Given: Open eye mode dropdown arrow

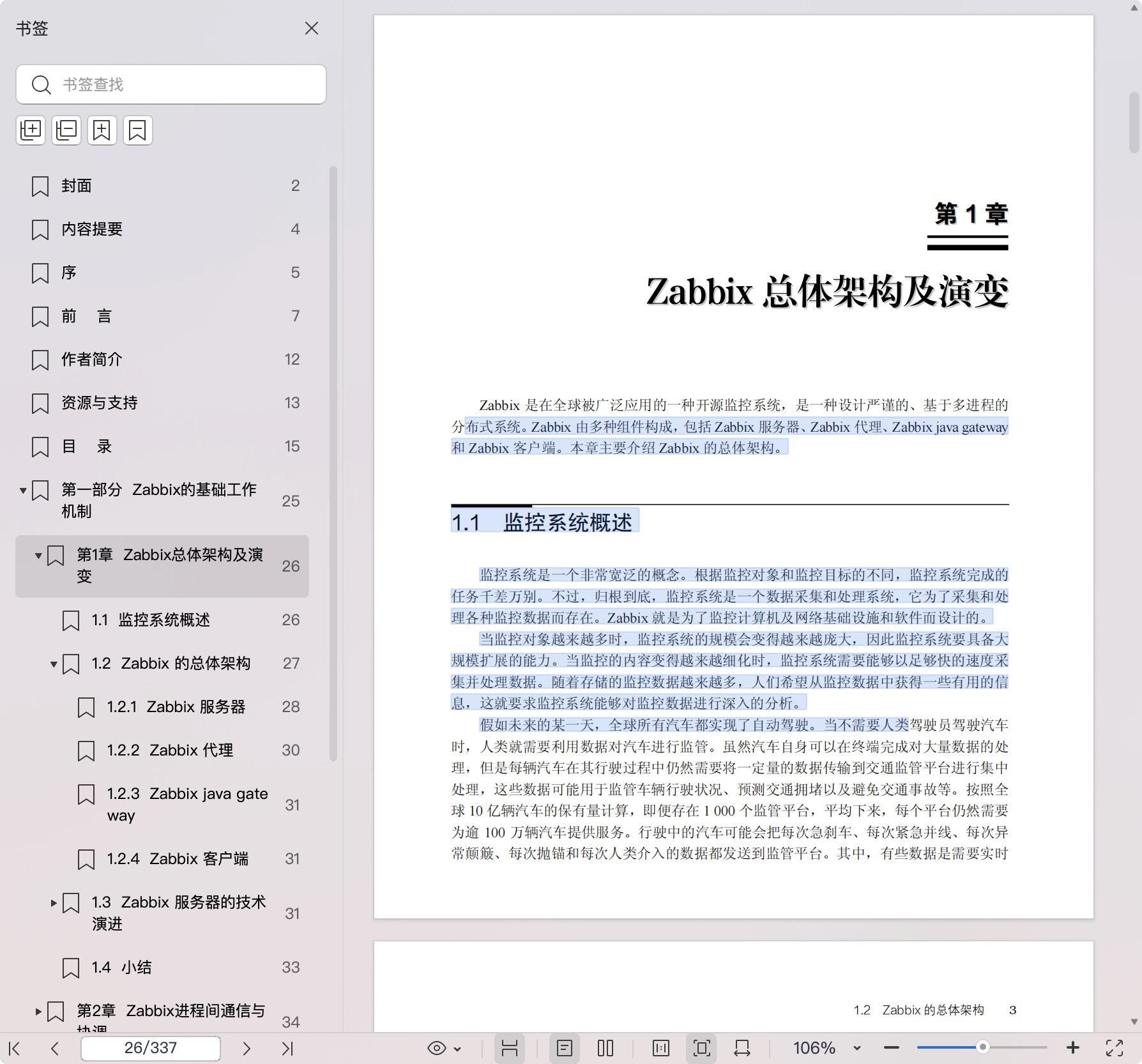Looking at the screenshot, I should [x=457, y=1049].
